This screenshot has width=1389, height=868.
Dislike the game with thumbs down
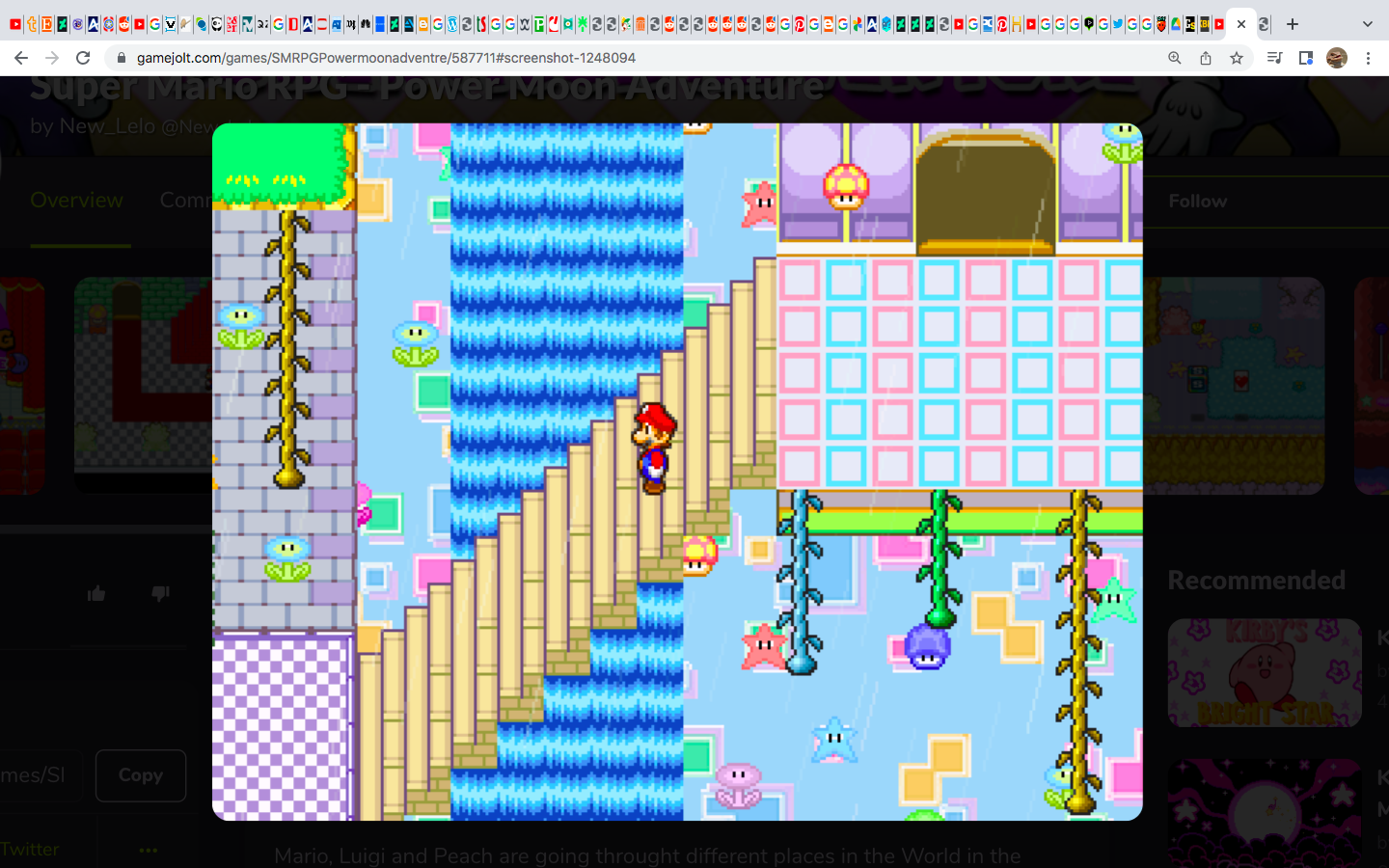pos(160,593)
